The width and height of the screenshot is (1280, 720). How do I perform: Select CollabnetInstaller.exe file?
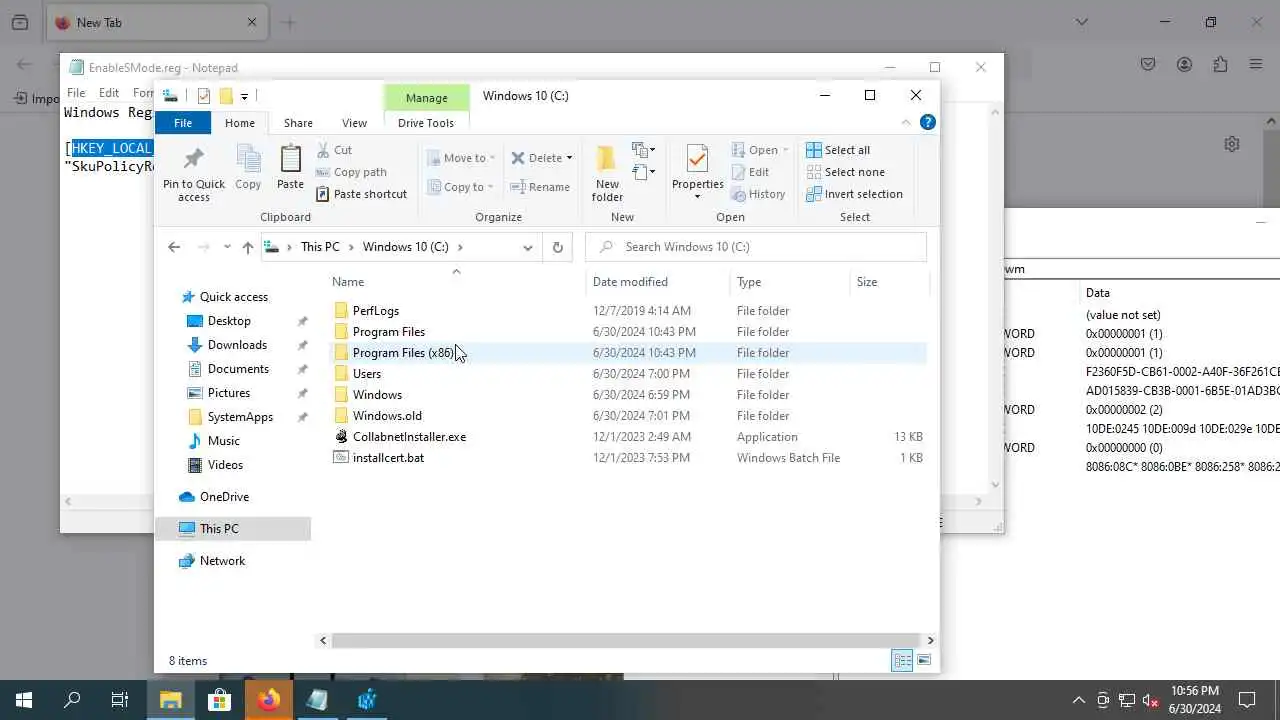pyautogui.click(x=409, y=437)
